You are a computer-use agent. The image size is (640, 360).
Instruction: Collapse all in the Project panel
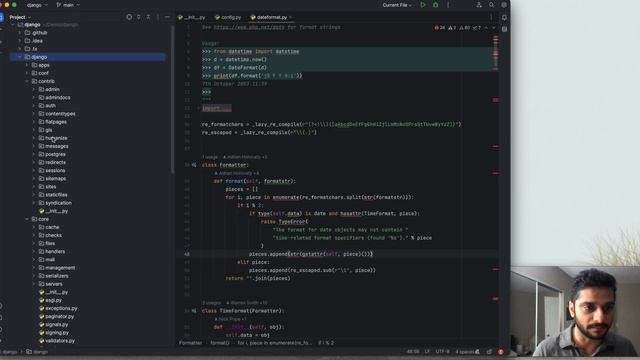tap(148, 17)
